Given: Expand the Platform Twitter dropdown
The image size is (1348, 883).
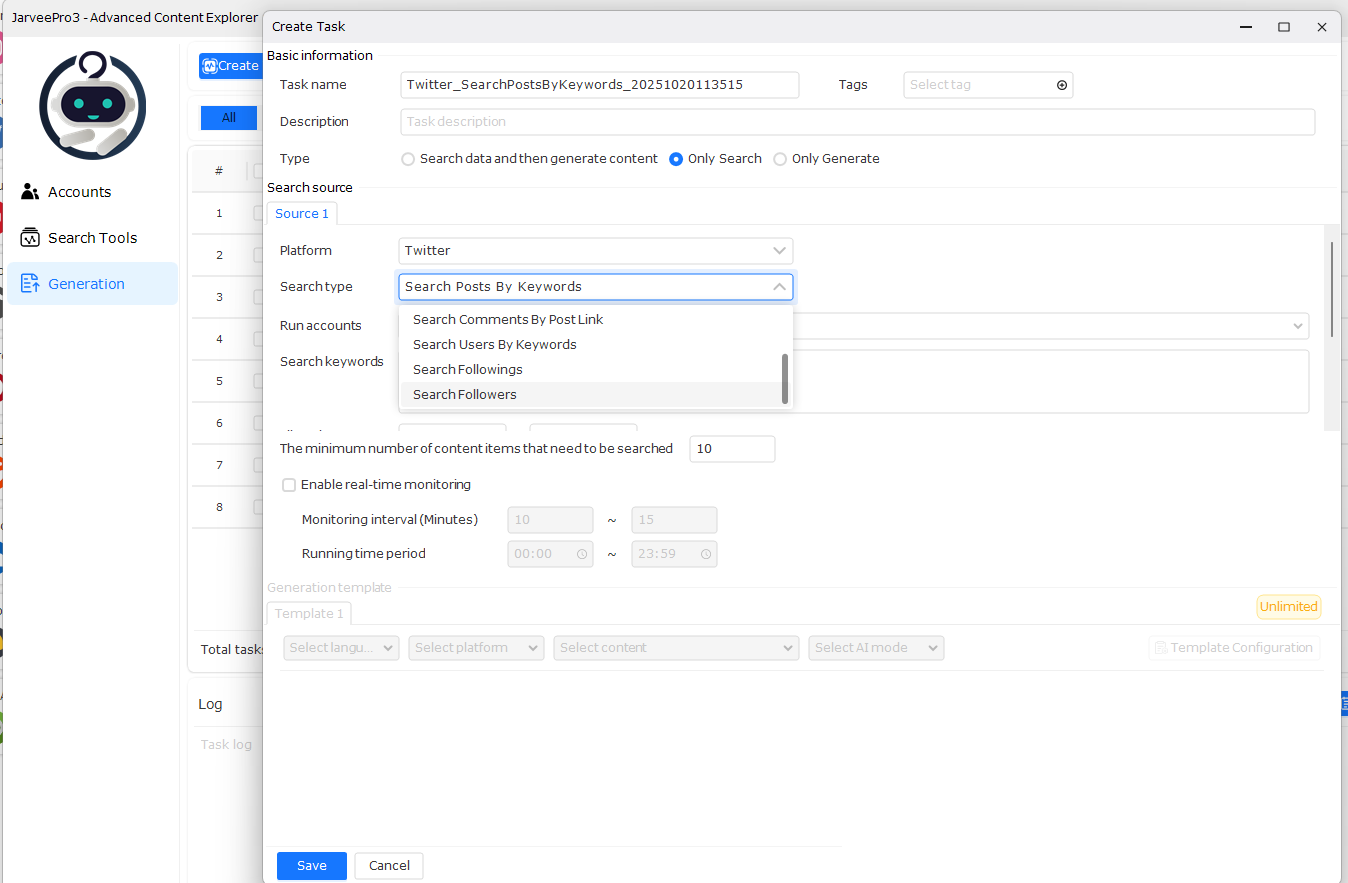Looking at the screenshot, I should pyautogui.click(x=779, y=251).
